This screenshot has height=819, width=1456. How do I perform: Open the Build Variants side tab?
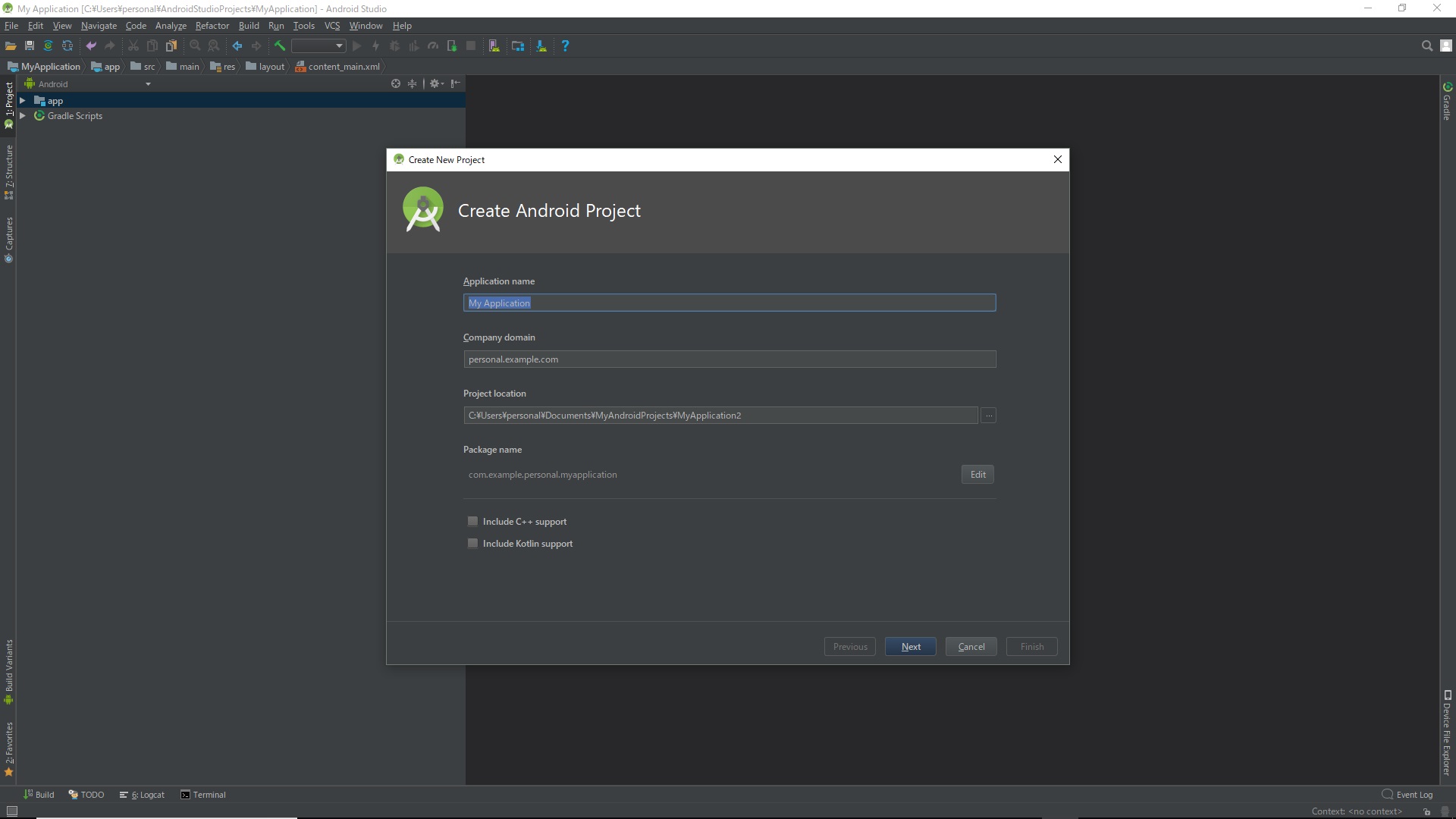(9, 672)
